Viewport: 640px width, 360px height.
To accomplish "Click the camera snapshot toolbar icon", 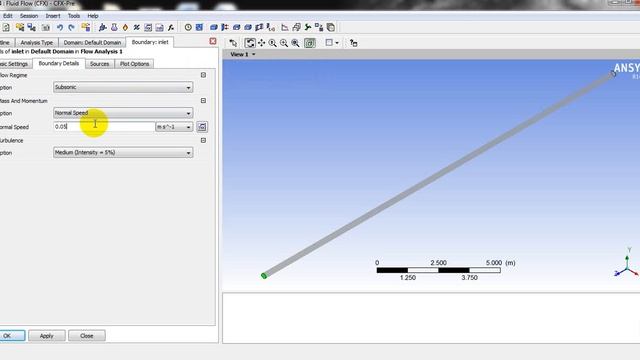I will click(x=46, y=27).
